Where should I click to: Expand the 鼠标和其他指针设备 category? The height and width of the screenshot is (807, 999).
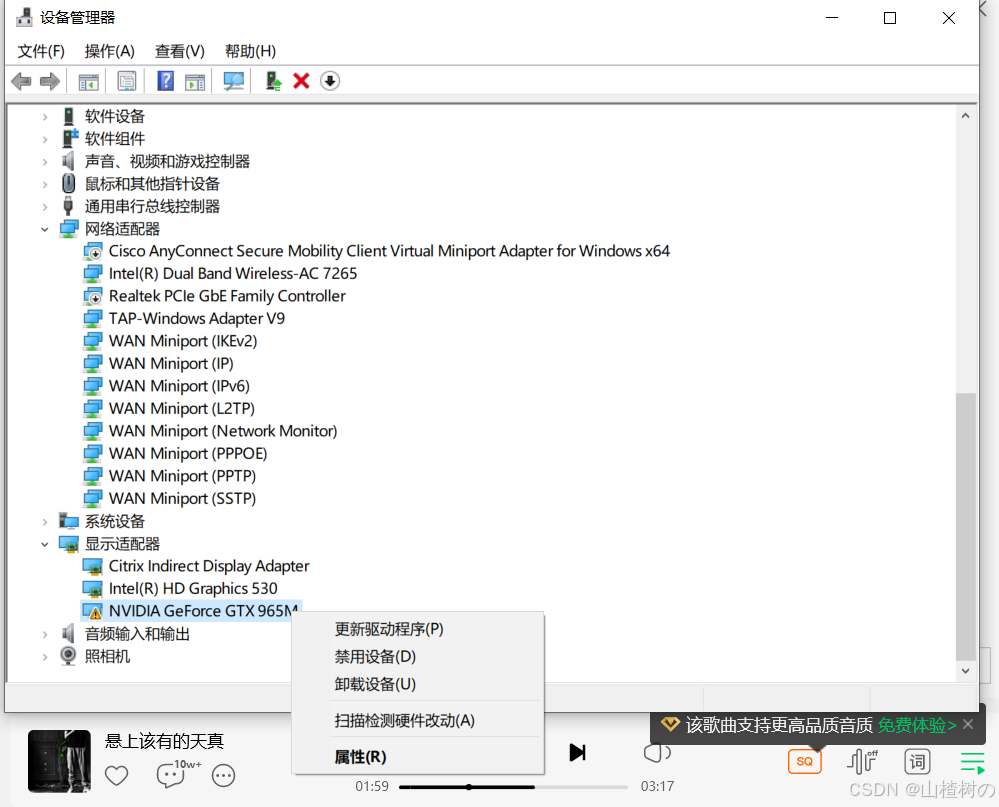tap(45, 184)
